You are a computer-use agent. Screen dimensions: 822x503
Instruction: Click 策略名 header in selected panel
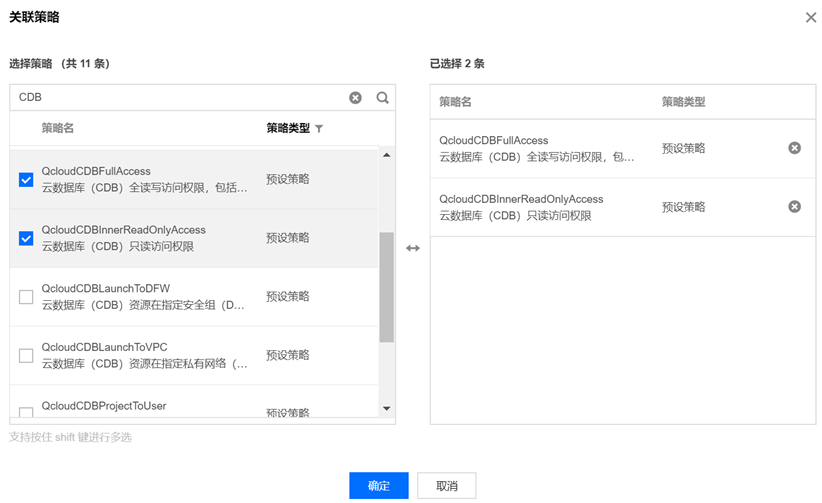[x=455, y=102]
